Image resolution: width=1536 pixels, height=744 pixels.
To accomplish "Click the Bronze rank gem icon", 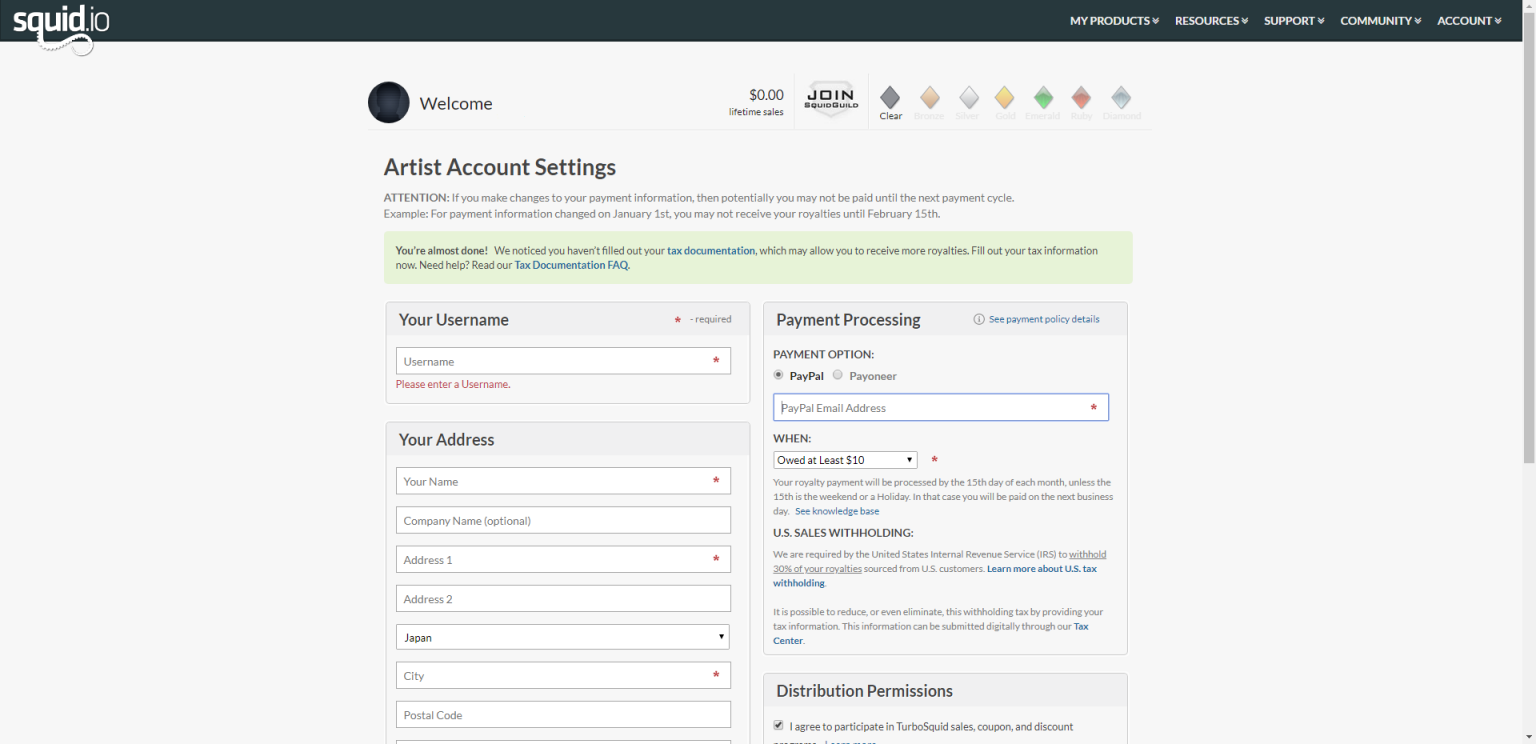I will coord(929,98).
